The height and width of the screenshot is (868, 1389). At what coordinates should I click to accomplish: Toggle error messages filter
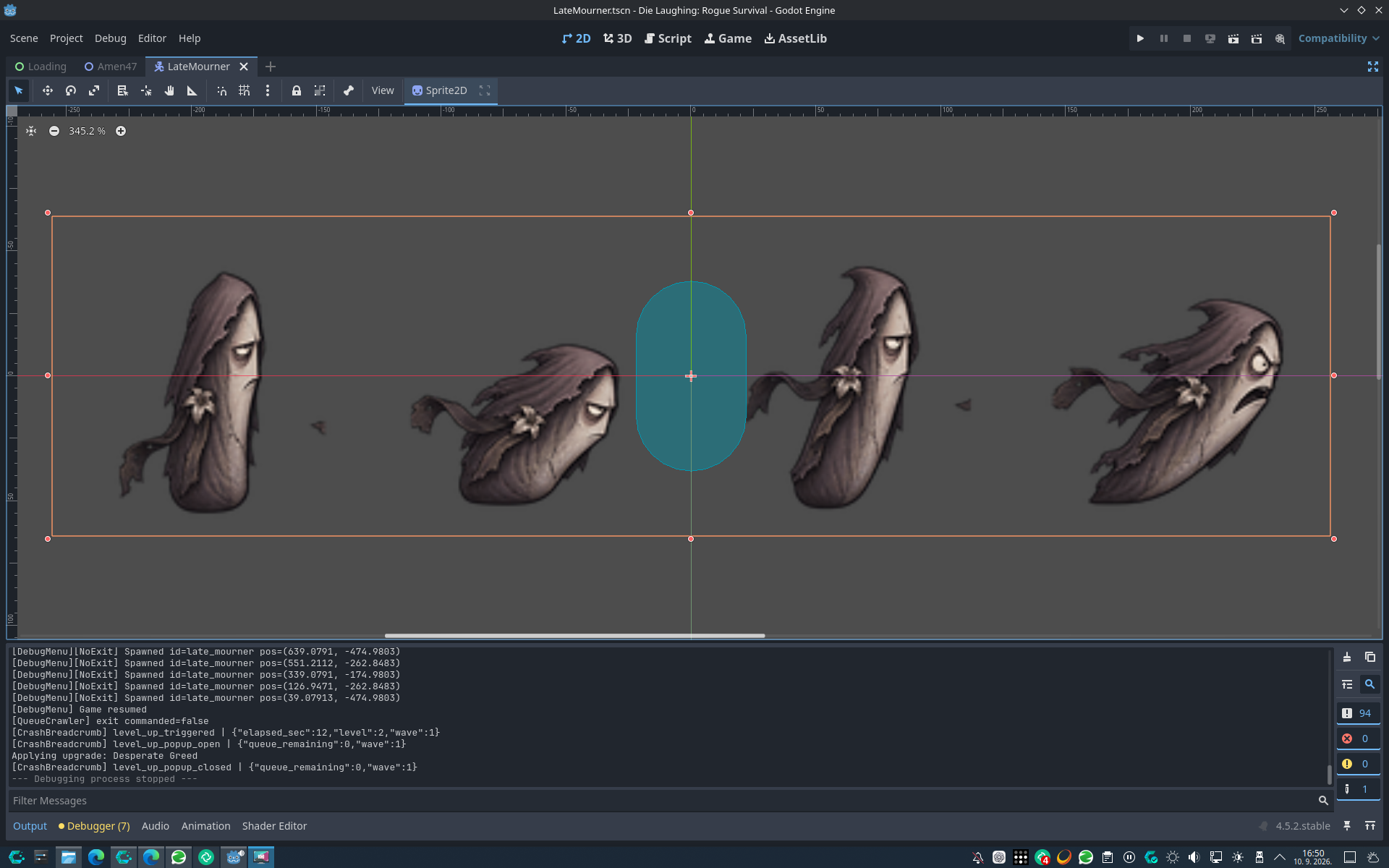pos(1357,739)
